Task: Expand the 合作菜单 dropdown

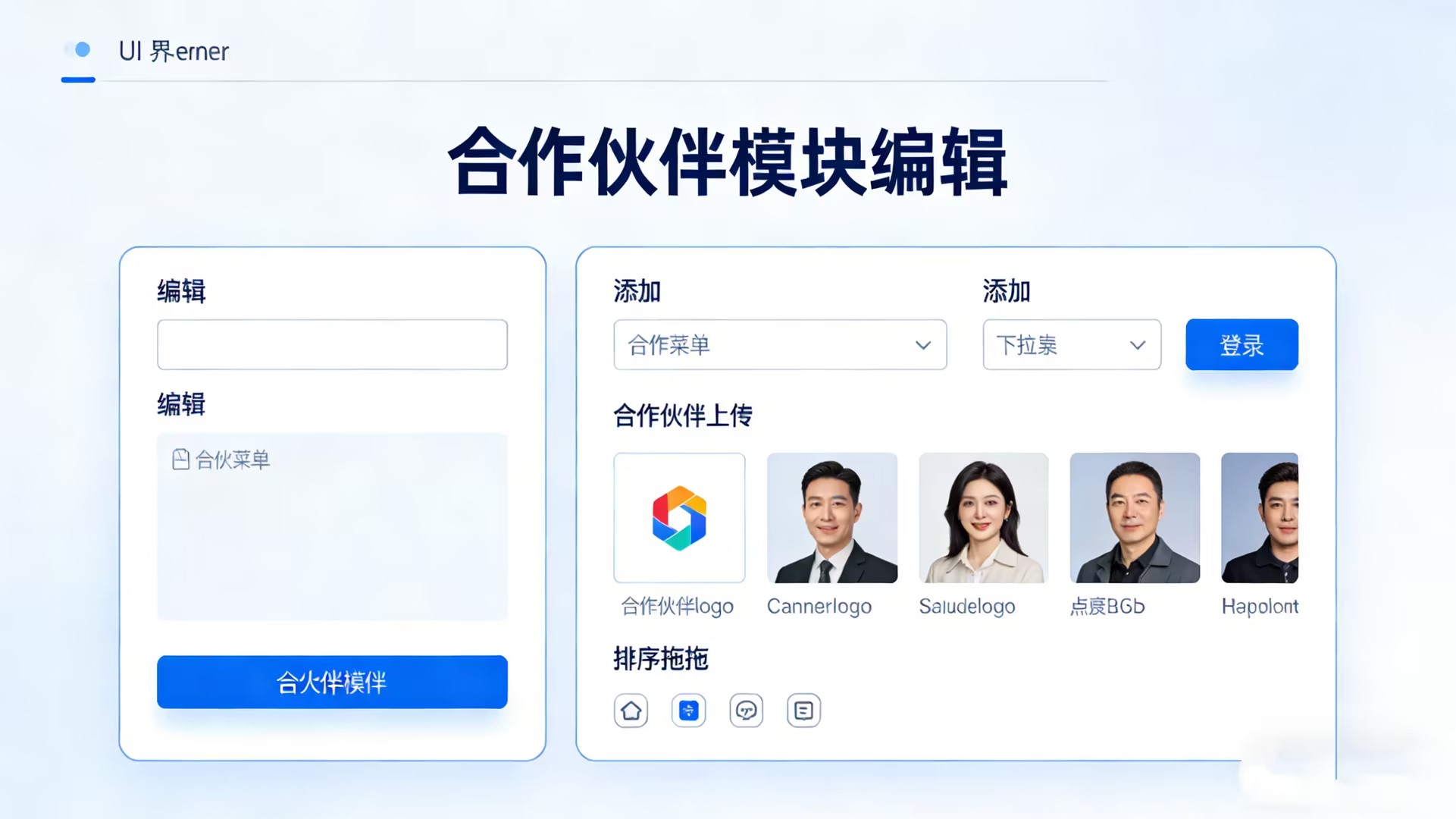Action: pyautogui.click(x=780, y=345)
